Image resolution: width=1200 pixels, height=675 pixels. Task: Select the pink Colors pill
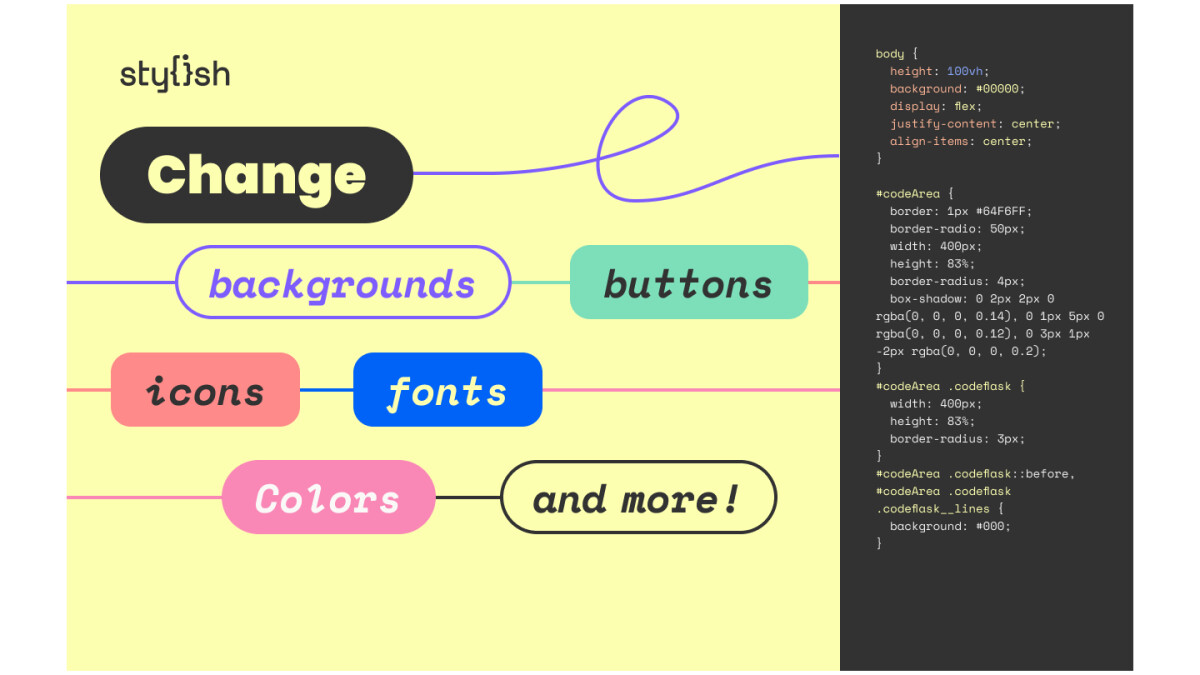(x=328, y=497)
